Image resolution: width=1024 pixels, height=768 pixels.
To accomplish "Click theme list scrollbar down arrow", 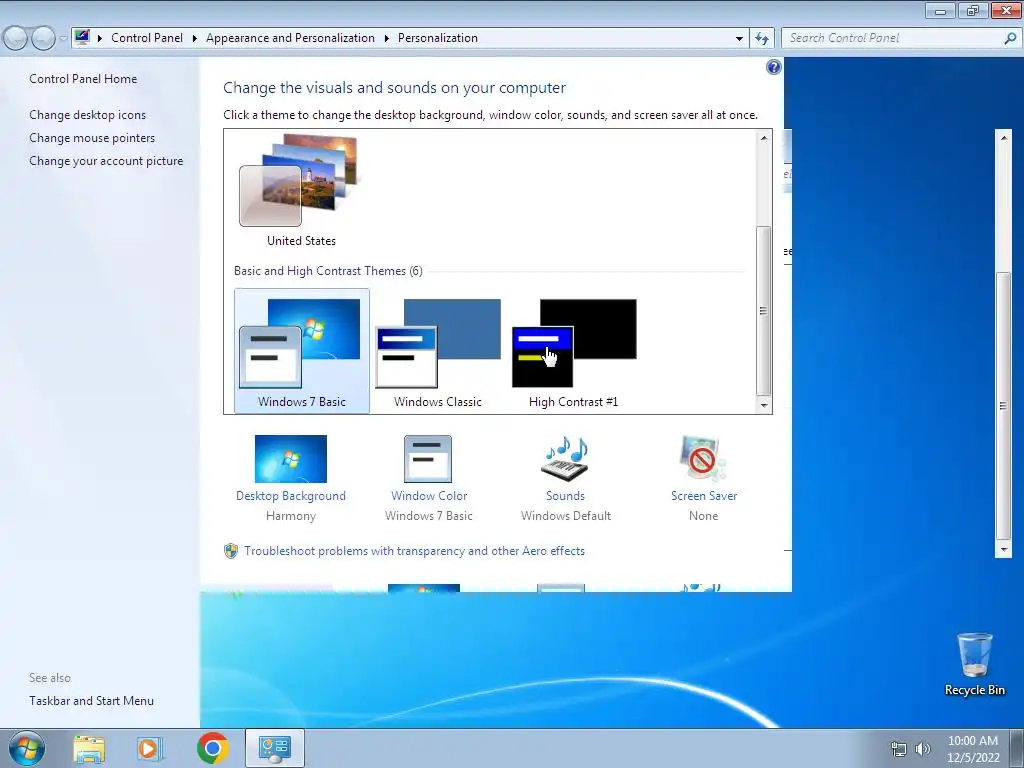I will [x=763, y=406].
